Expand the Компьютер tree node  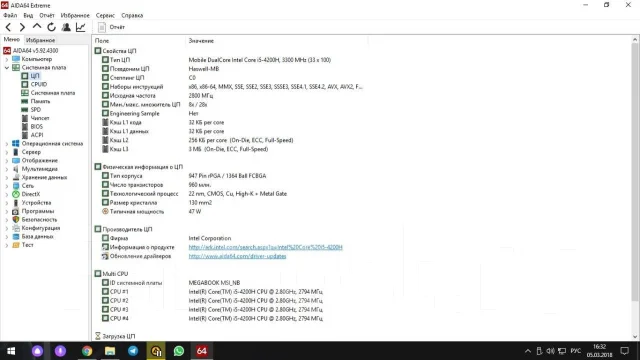click(x=7, y=59)
